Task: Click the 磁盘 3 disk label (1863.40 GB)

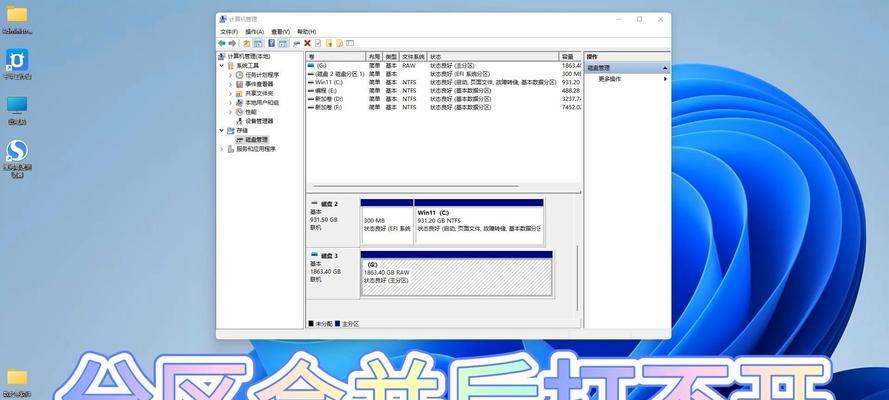Action: point(333,274)
